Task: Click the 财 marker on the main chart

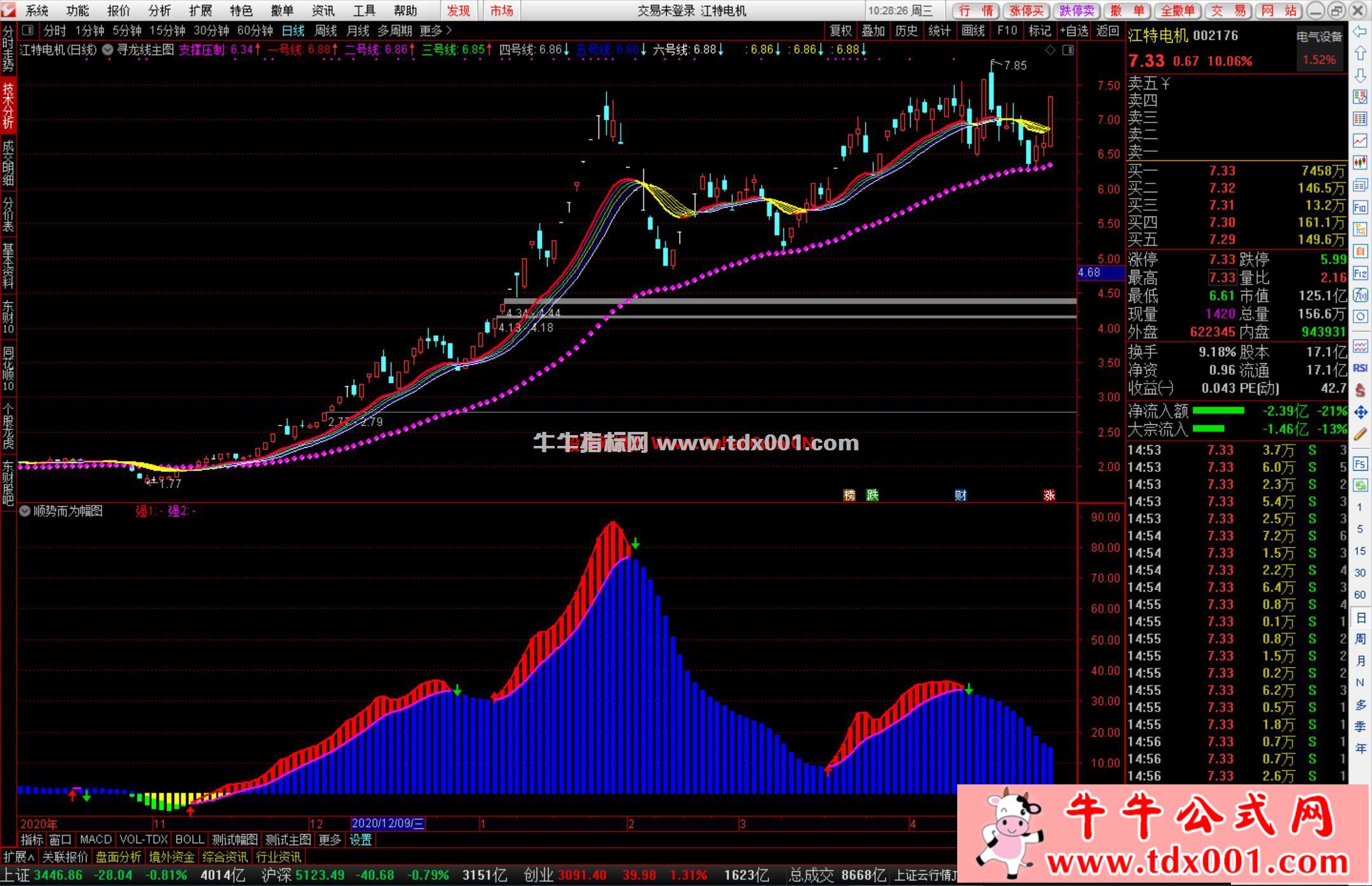Action: tap(960, 495)
